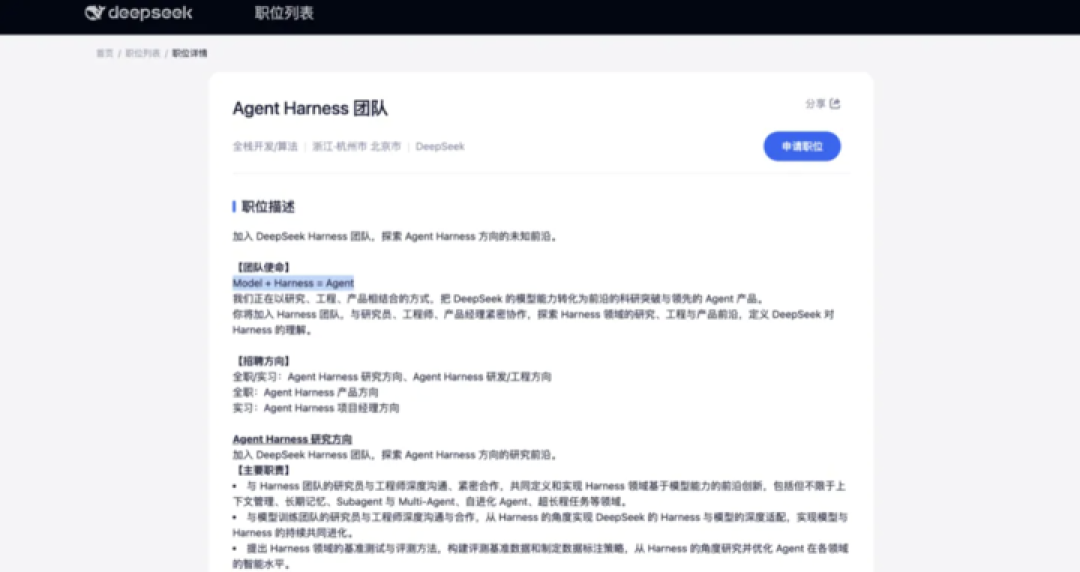The height and width of the screenshot is (572, 1080).
Task: Open 职位列表 in the breadcrumb
Action: [x=143, y=53]
